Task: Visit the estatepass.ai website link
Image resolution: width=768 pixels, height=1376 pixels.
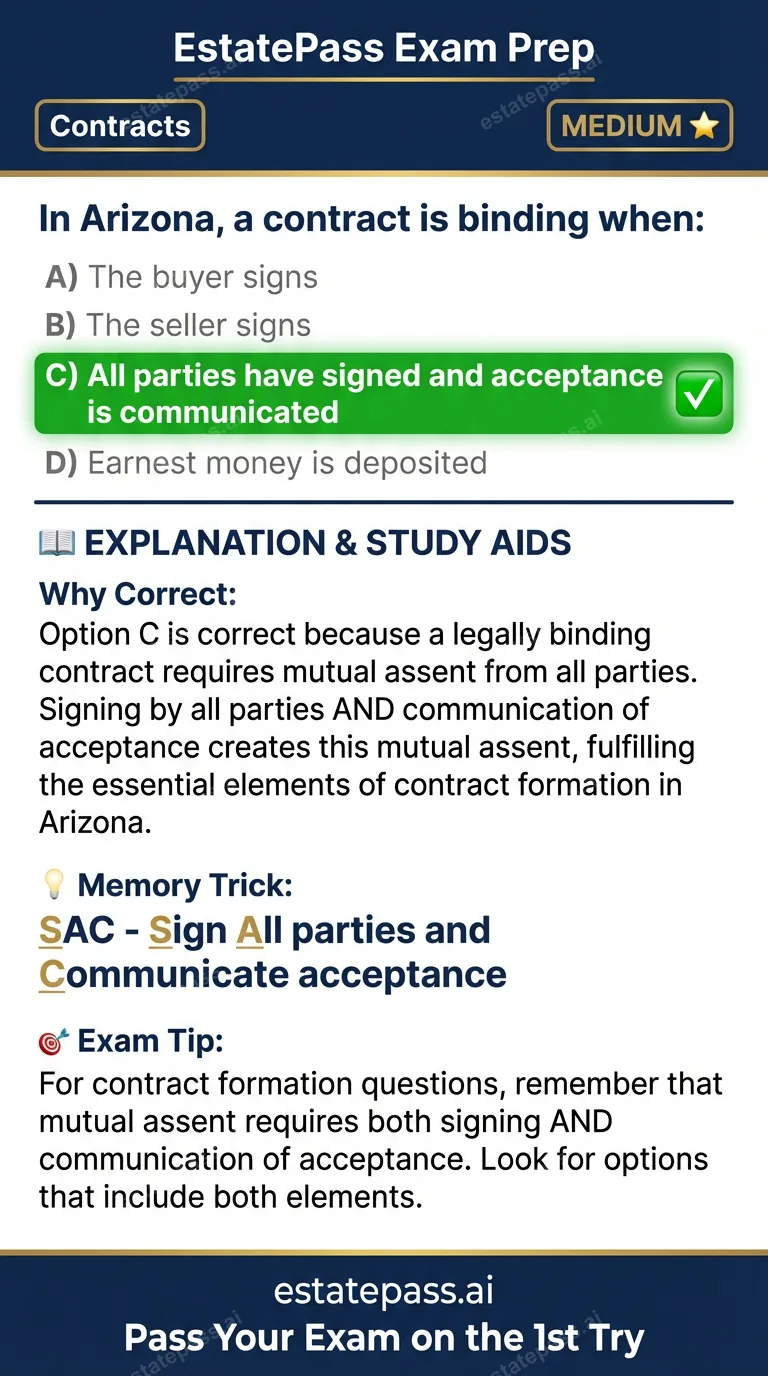Action: (x=384, y=1290)
